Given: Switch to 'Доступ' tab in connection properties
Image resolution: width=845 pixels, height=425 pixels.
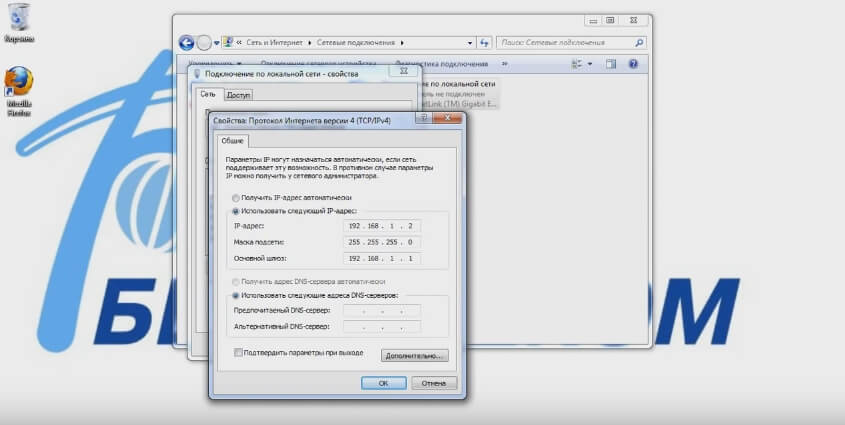Looking at the screenshot, I should click(238, 95).
